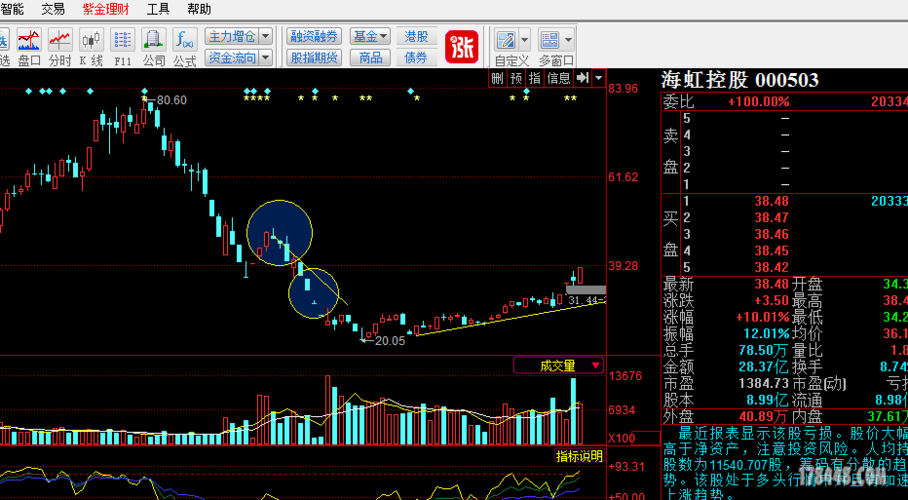
Task: Click the 39.28 price axis label
Action: click(x=623, y=266)
